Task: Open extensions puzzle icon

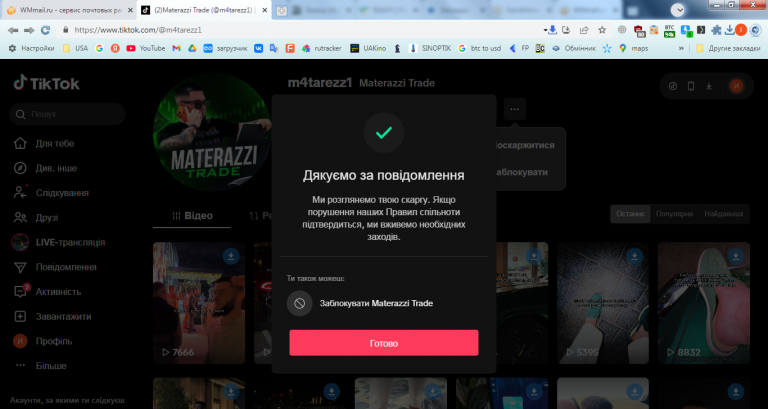Action: pos(716,30)
